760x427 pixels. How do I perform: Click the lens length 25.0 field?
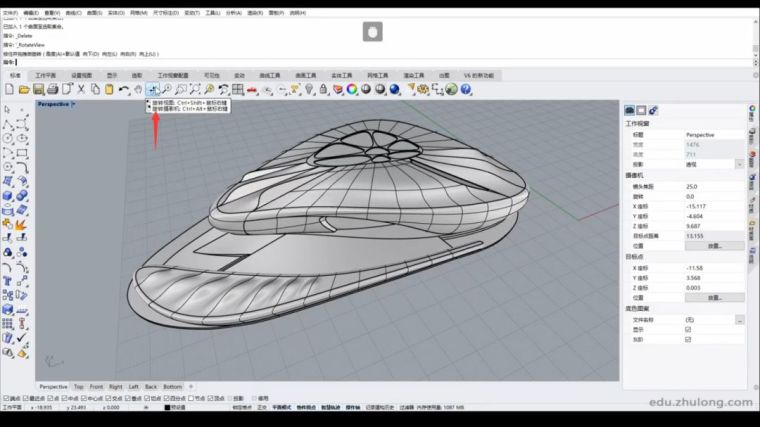pos(714,187)
